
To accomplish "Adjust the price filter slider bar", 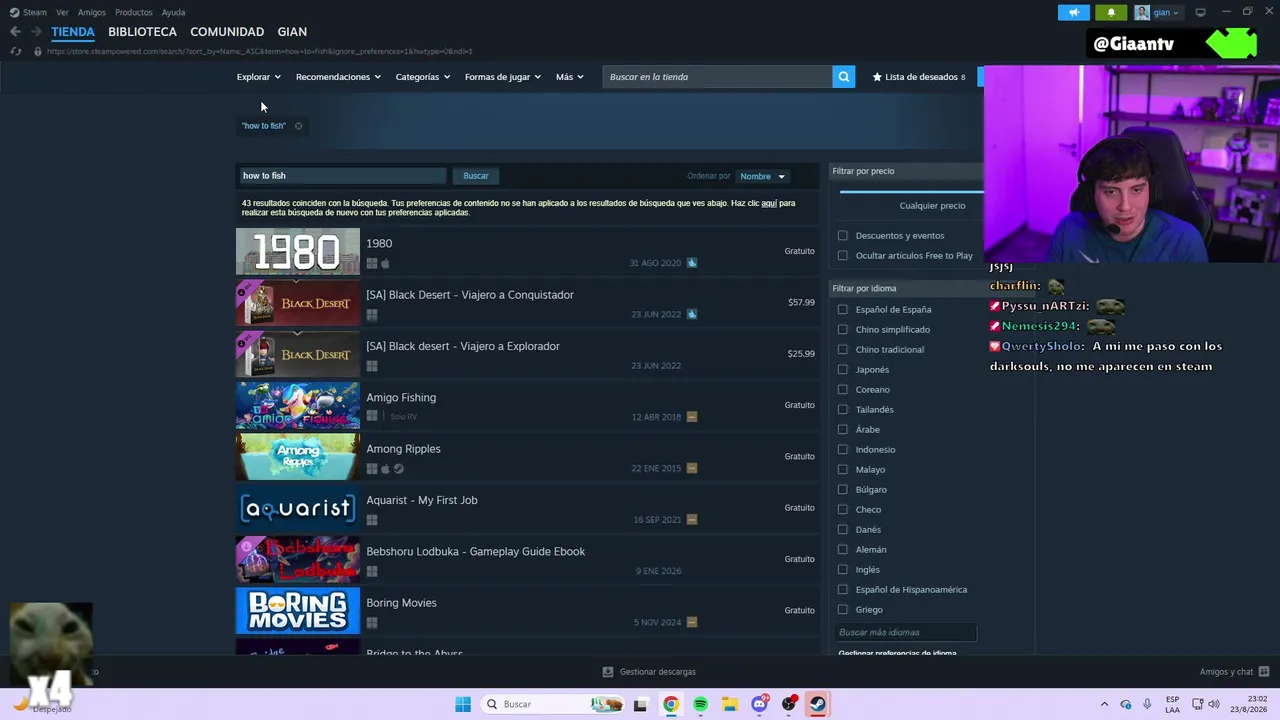I will point(911,190).
